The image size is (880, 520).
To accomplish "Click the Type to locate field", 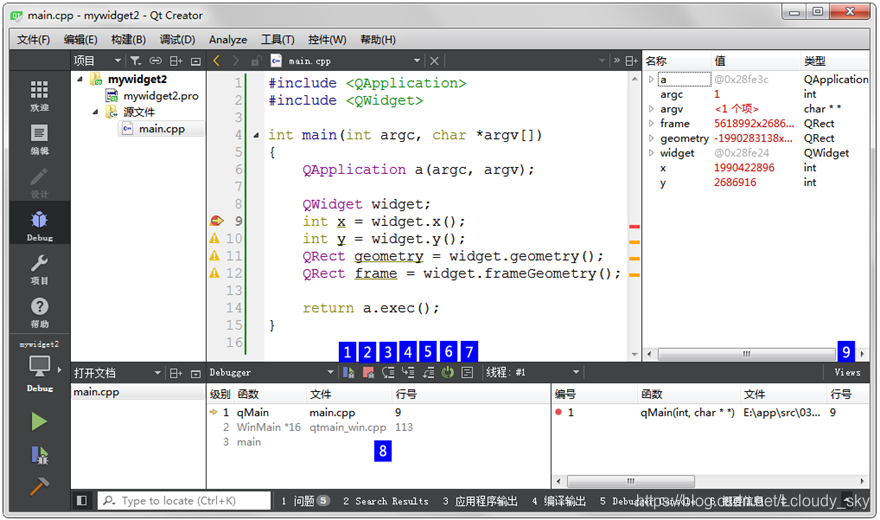I will coord(184,500).
